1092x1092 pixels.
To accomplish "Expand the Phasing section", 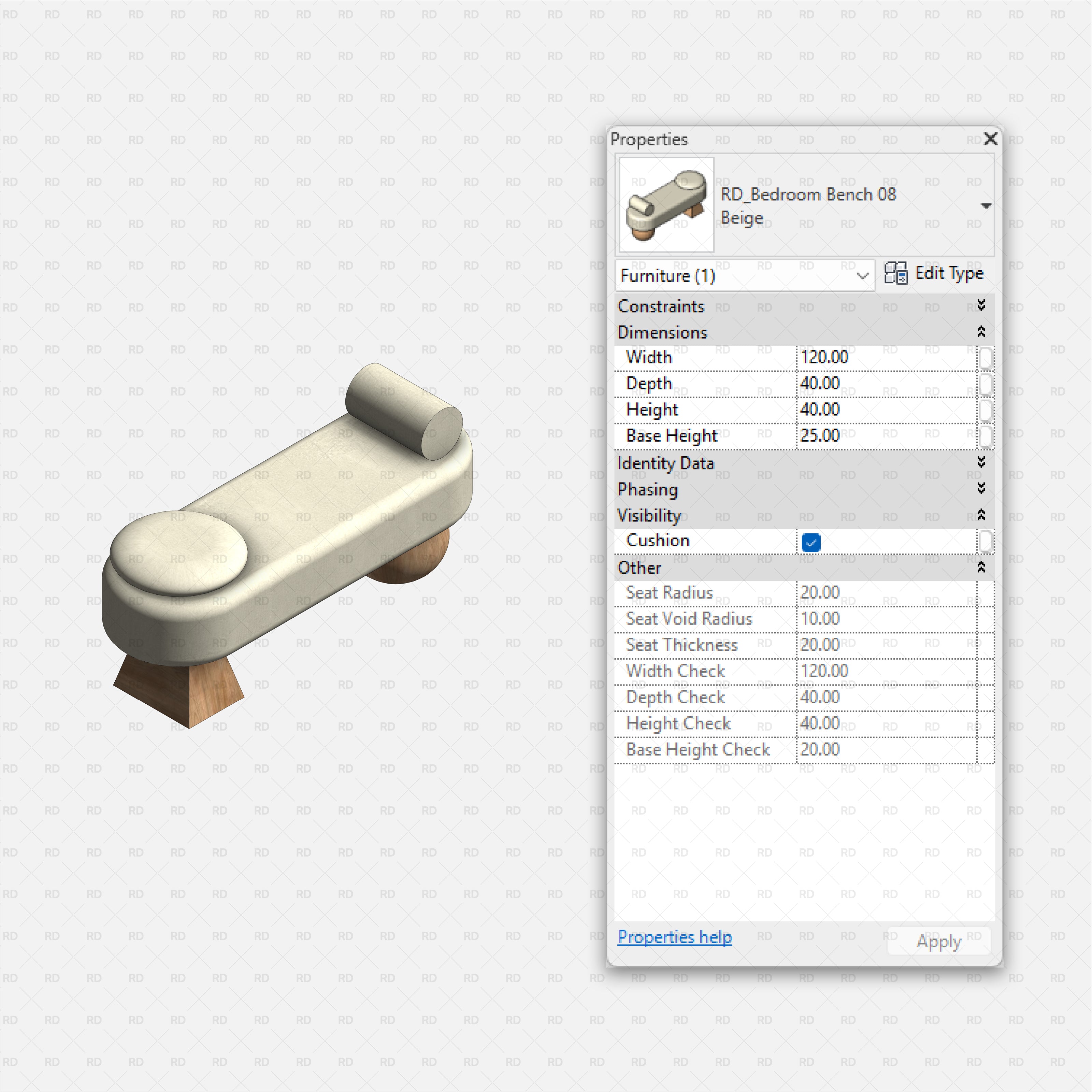I will [x=981, y=488].
